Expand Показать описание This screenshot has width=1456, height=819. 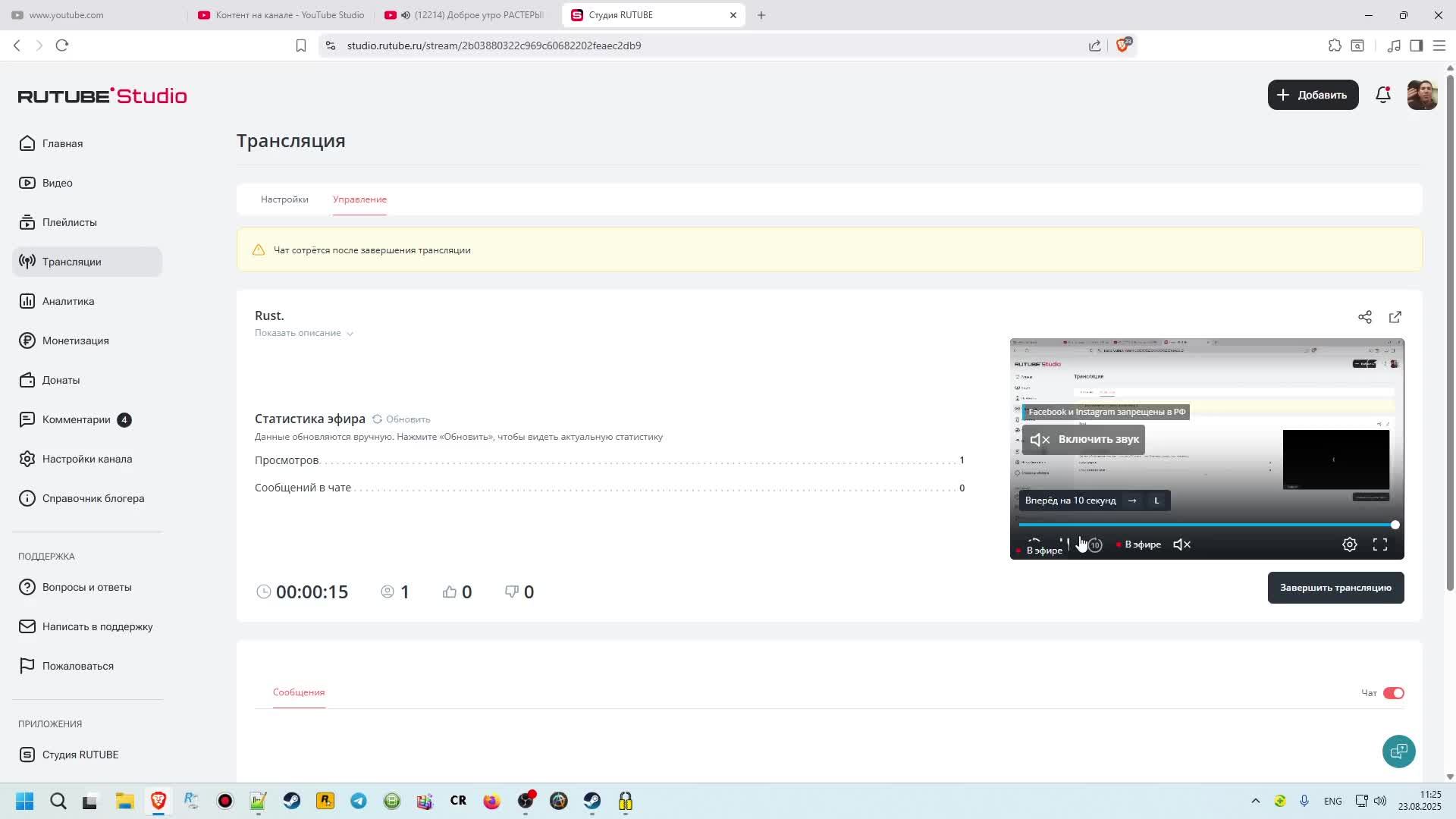303,333
